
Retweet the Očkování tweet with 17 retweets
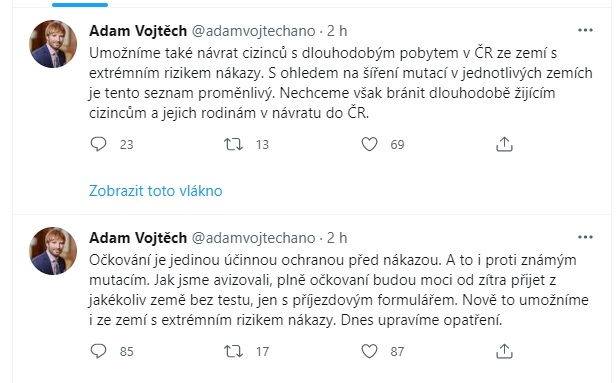(x=233, y=351)
